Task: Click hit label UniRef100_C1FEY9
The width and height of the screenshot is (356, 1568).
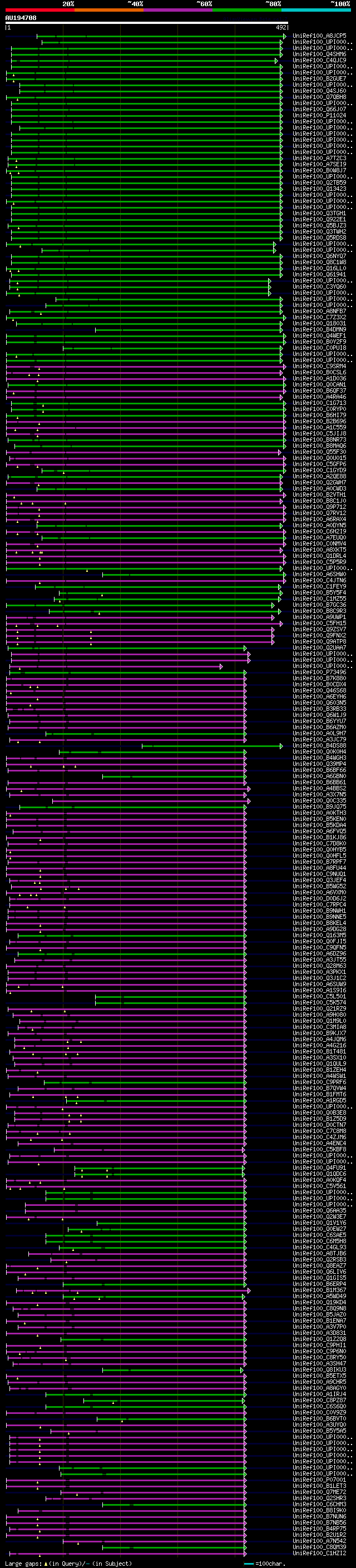Action: click(319, 587)
